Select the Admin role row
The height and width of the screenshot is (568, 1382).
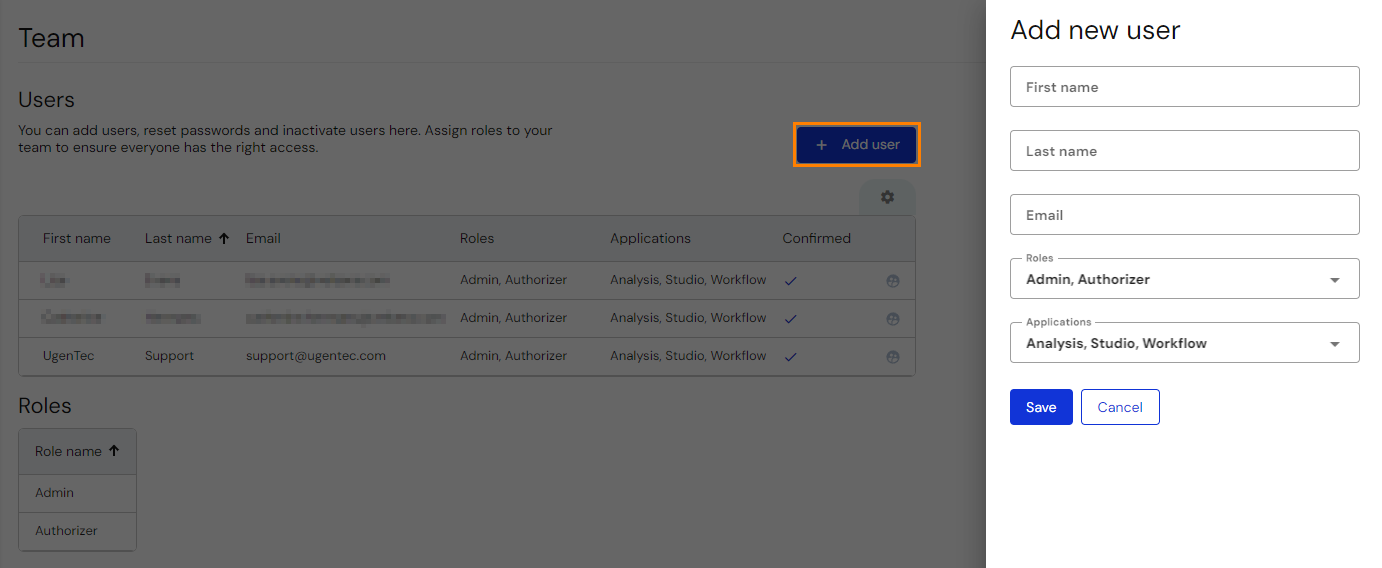coord(77,493)
